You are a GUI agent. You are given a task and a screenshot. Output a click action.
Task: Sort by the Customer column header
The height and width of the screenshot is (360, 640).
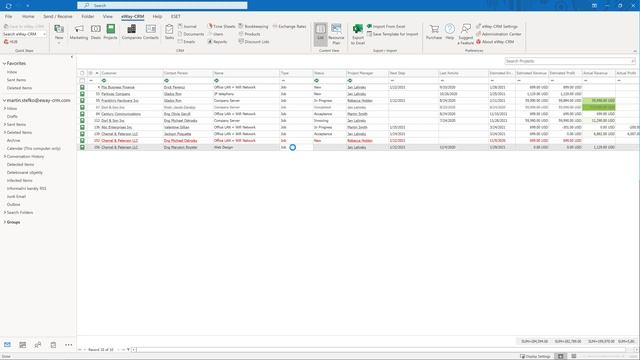(131, 73)
